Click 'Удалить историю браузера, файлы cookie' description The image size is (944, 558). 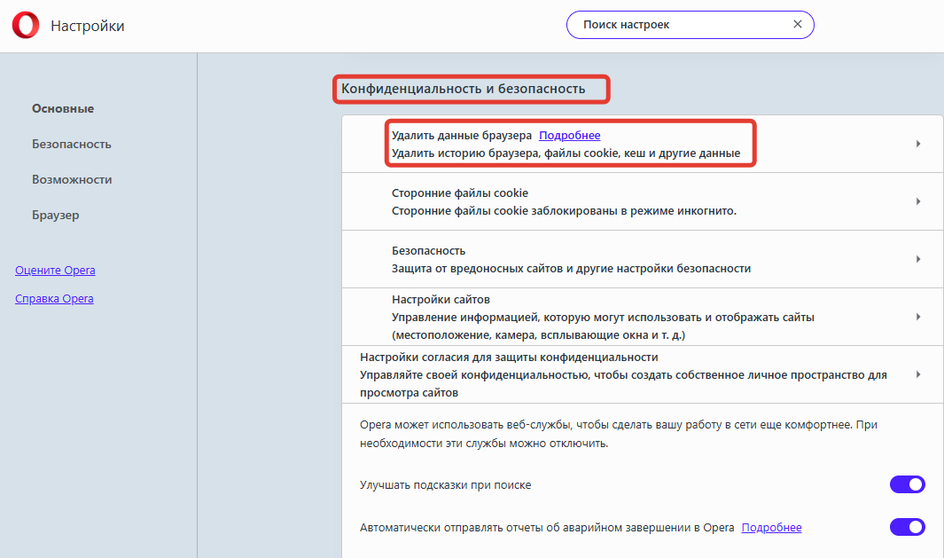(566, 153)
